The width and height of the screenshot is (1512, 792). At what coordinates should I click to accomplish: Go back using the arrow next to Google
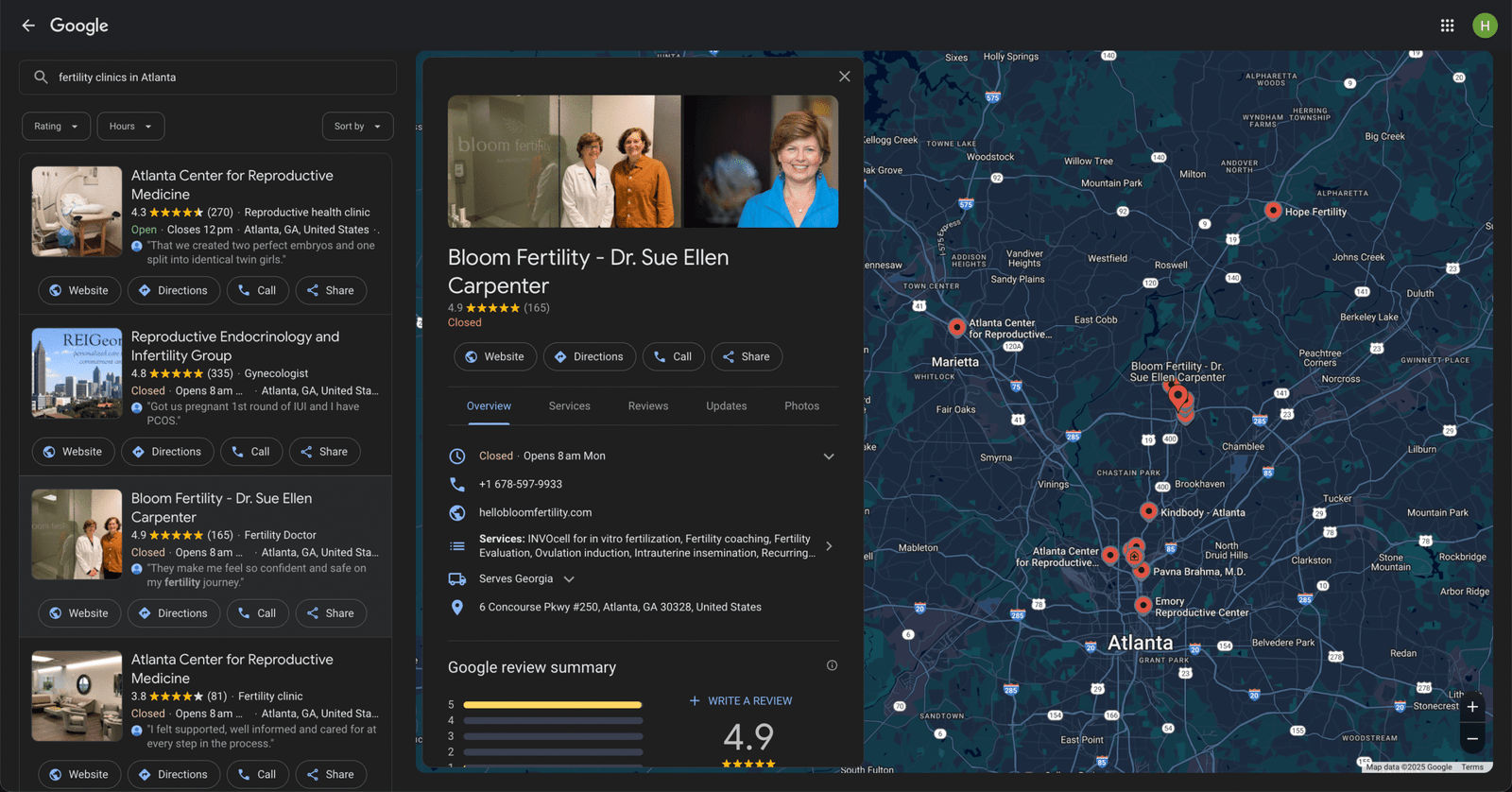[28, 26]
